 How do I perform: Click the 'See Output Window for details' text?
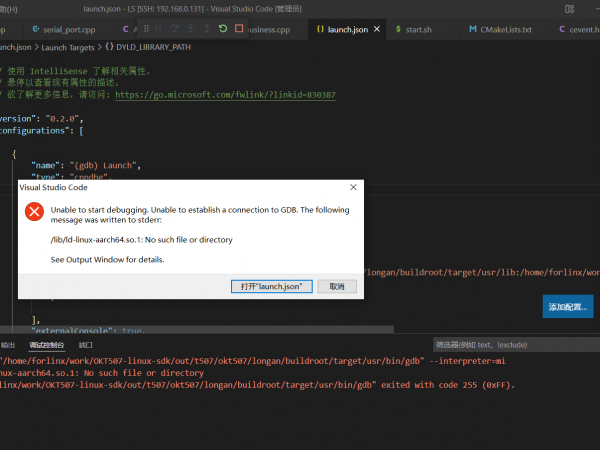(108, 260)
